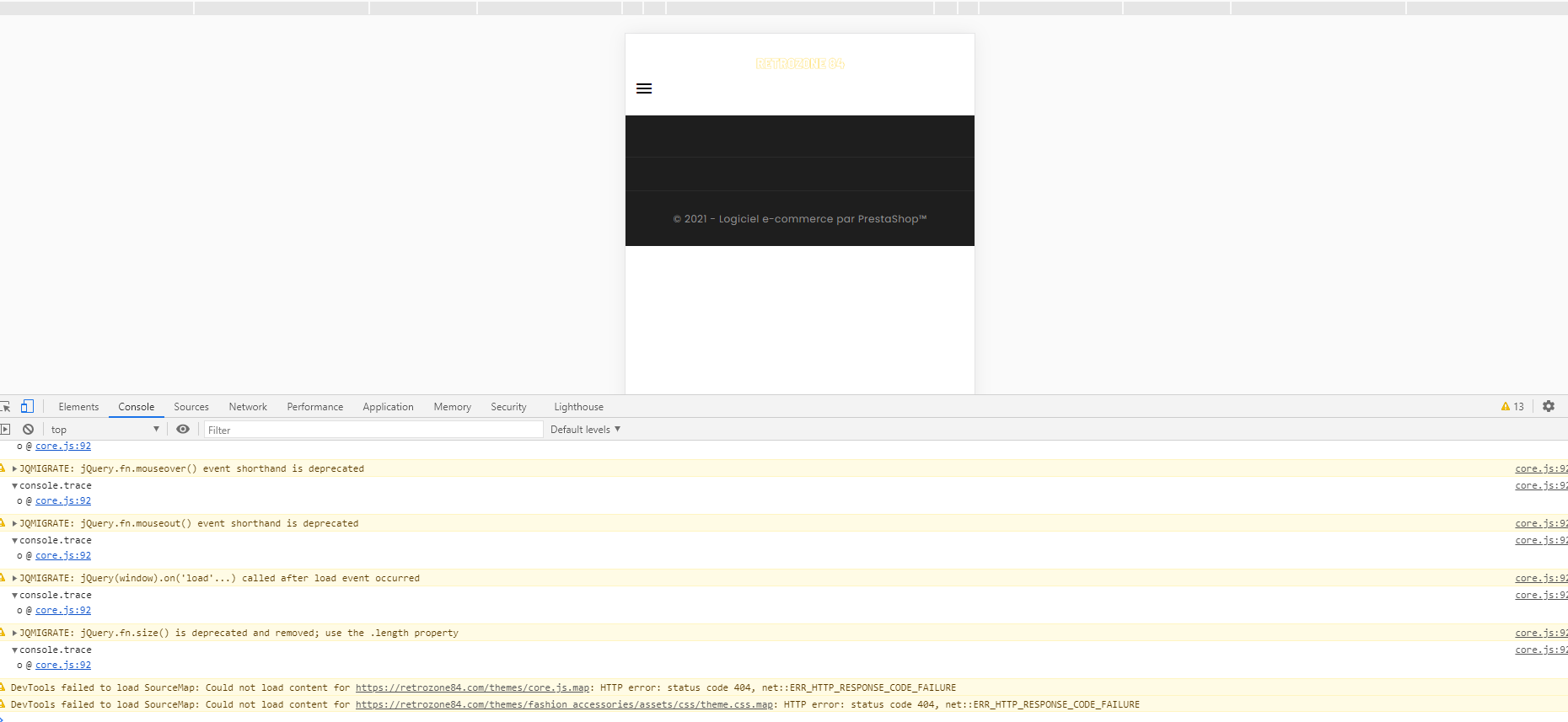Screen dimensions: 1568x722
Task: Clear the console with the clear icon
Action: tap(29, 429)
